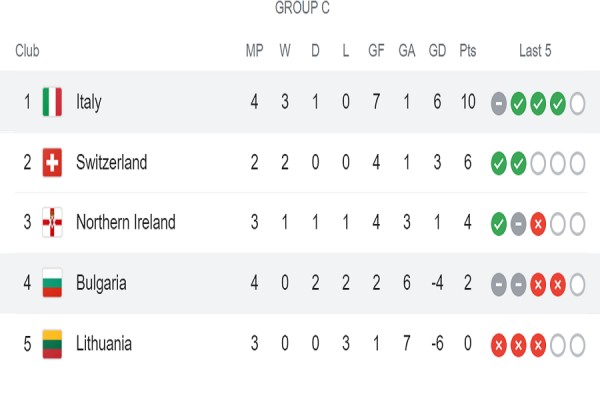Open the Northern Ireland team link
Image resolution: width=600 pixels, height=400 pixels.
[126, 222]
